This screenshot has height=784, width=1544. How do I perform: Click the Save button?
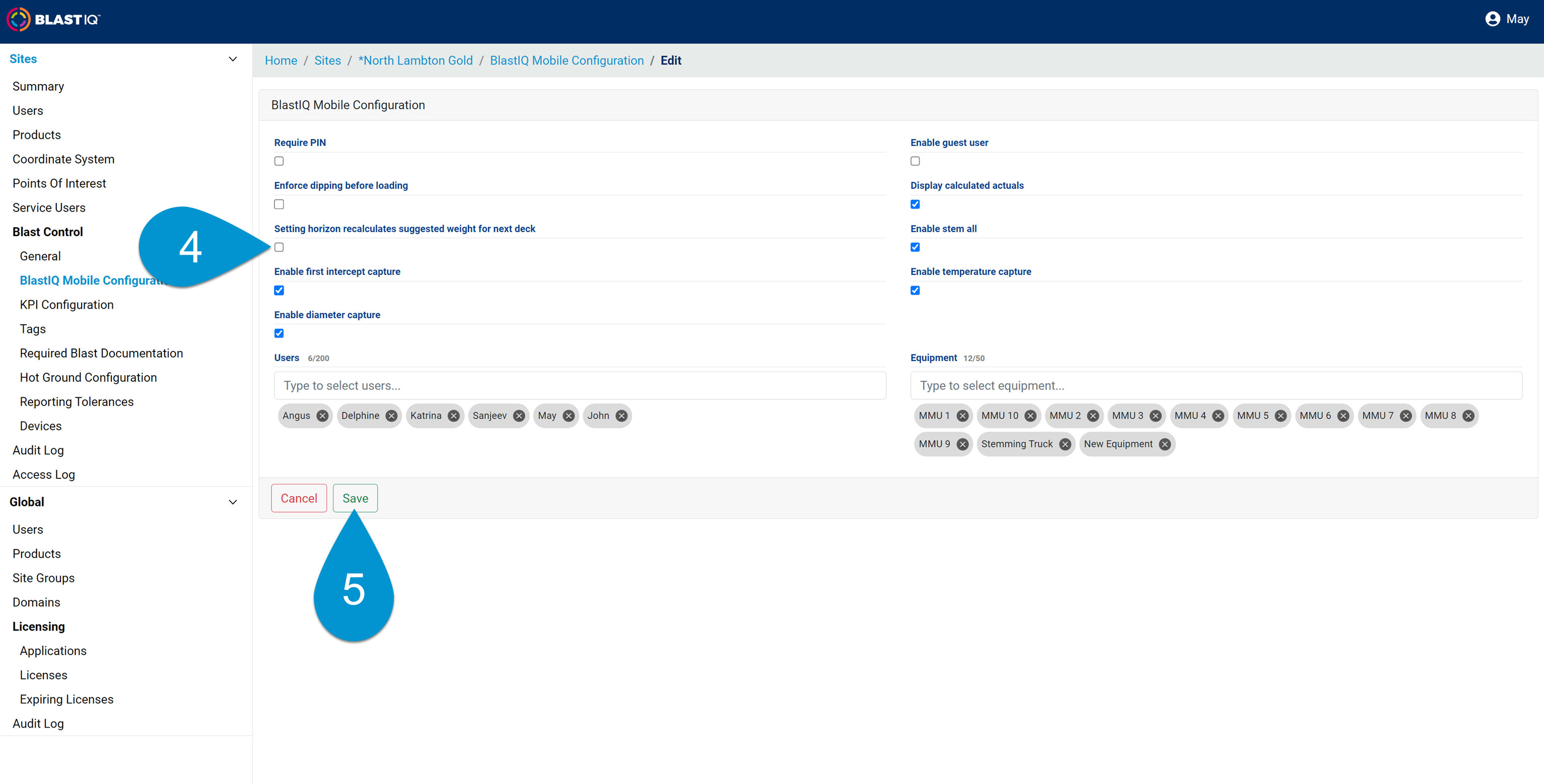click(x=356, y=498)
